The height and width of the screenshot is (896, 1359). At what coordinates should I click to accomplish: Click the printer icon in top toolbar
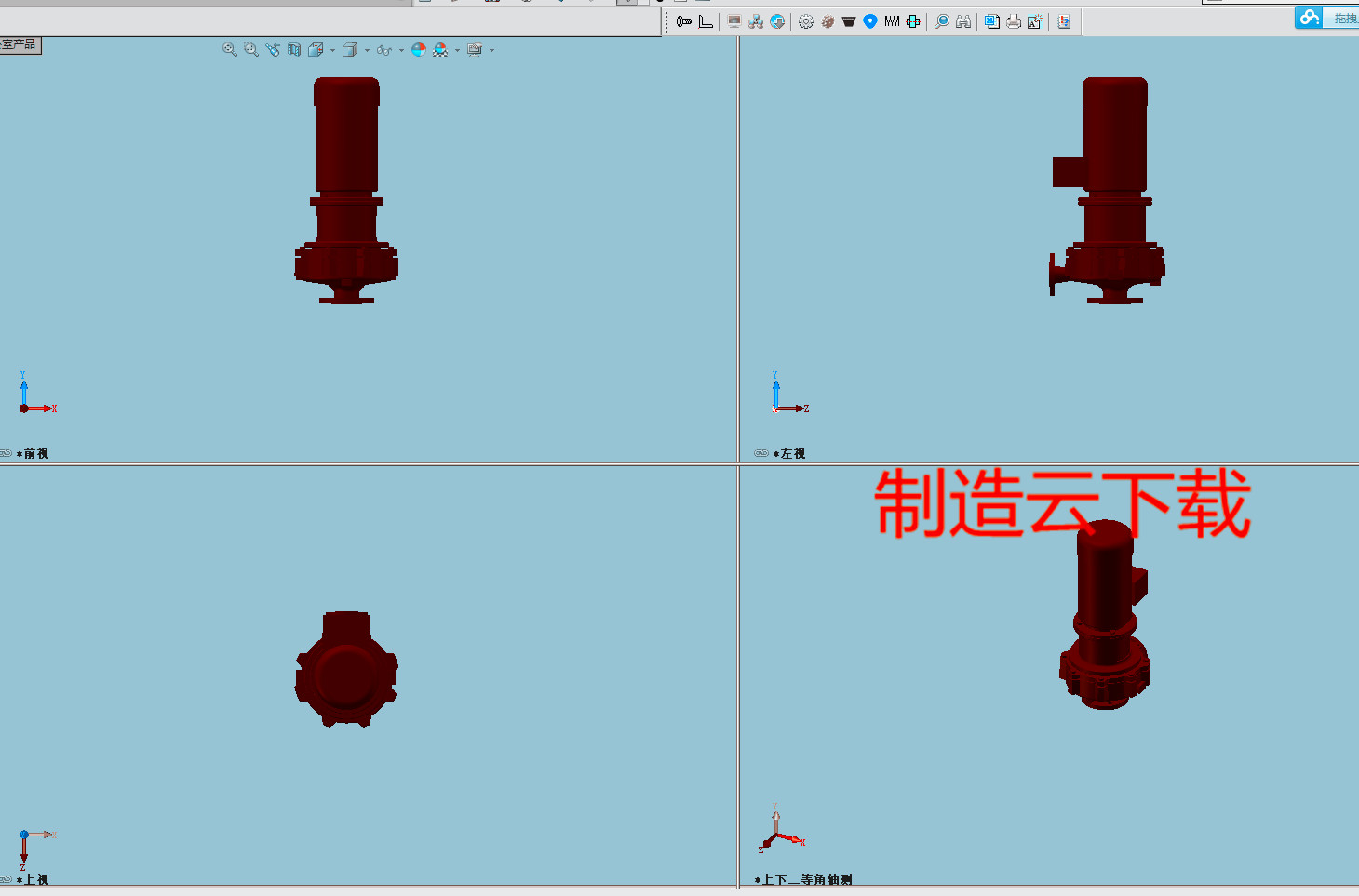[1014, 21]
